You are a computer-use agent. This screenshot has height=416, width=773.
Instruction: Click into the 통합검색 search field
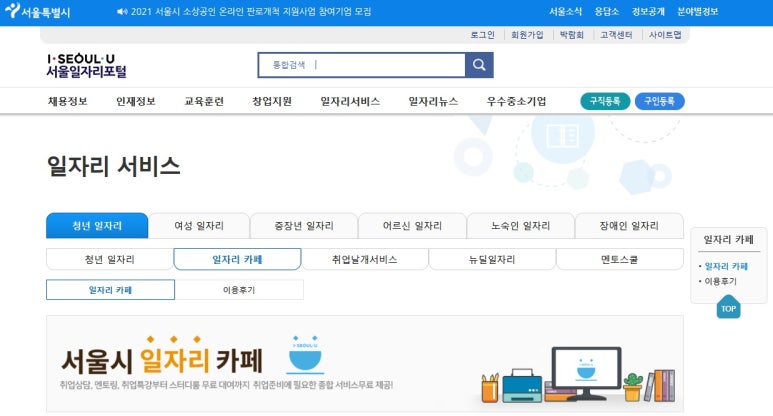click(x=361, y=65)
